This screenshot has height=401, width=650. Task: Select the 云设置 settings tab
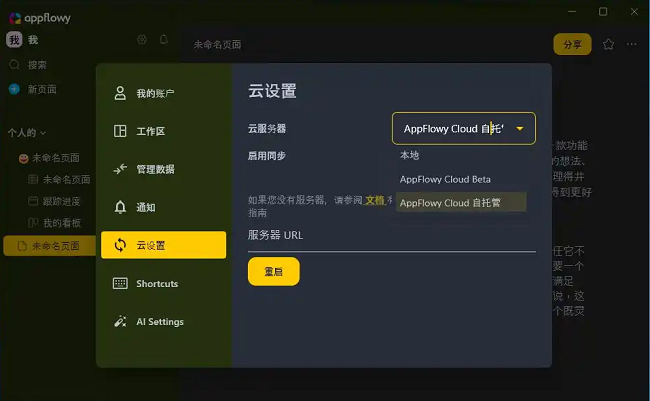(x=163, y=245)
